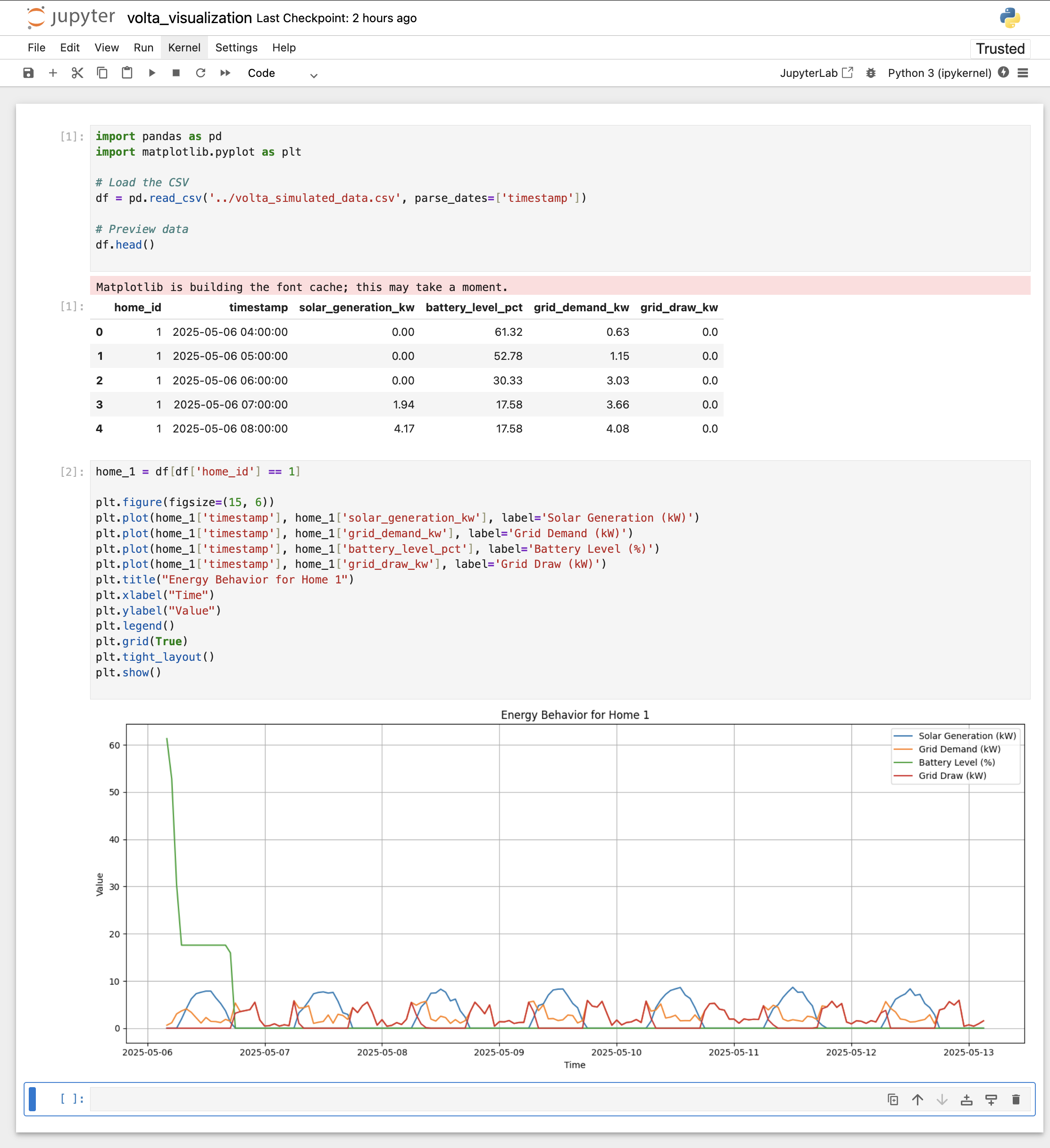
Task: Insert cell above the active cell icon
Action: (967, 1099)
